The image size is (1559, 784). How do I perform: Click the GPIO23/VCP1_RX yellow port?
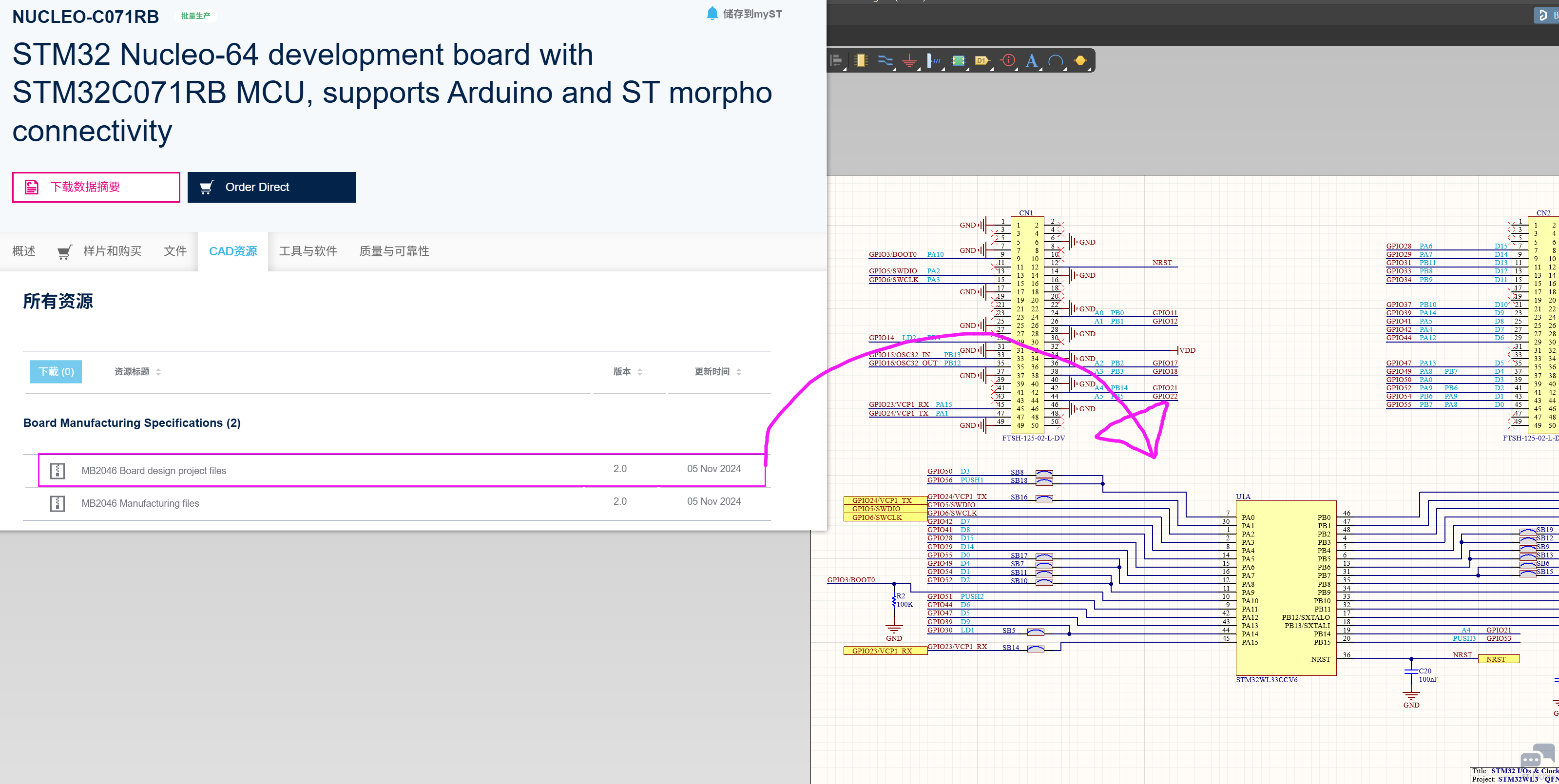pyautogui.click(x=885, y=651)
